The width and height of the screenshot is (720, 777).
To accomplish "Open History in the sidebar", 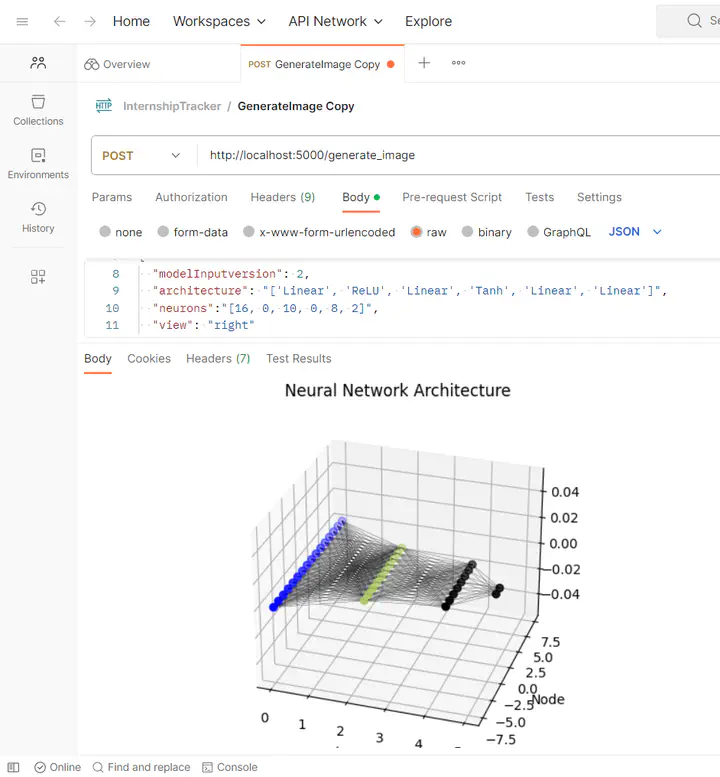I will tap(38, 217).
